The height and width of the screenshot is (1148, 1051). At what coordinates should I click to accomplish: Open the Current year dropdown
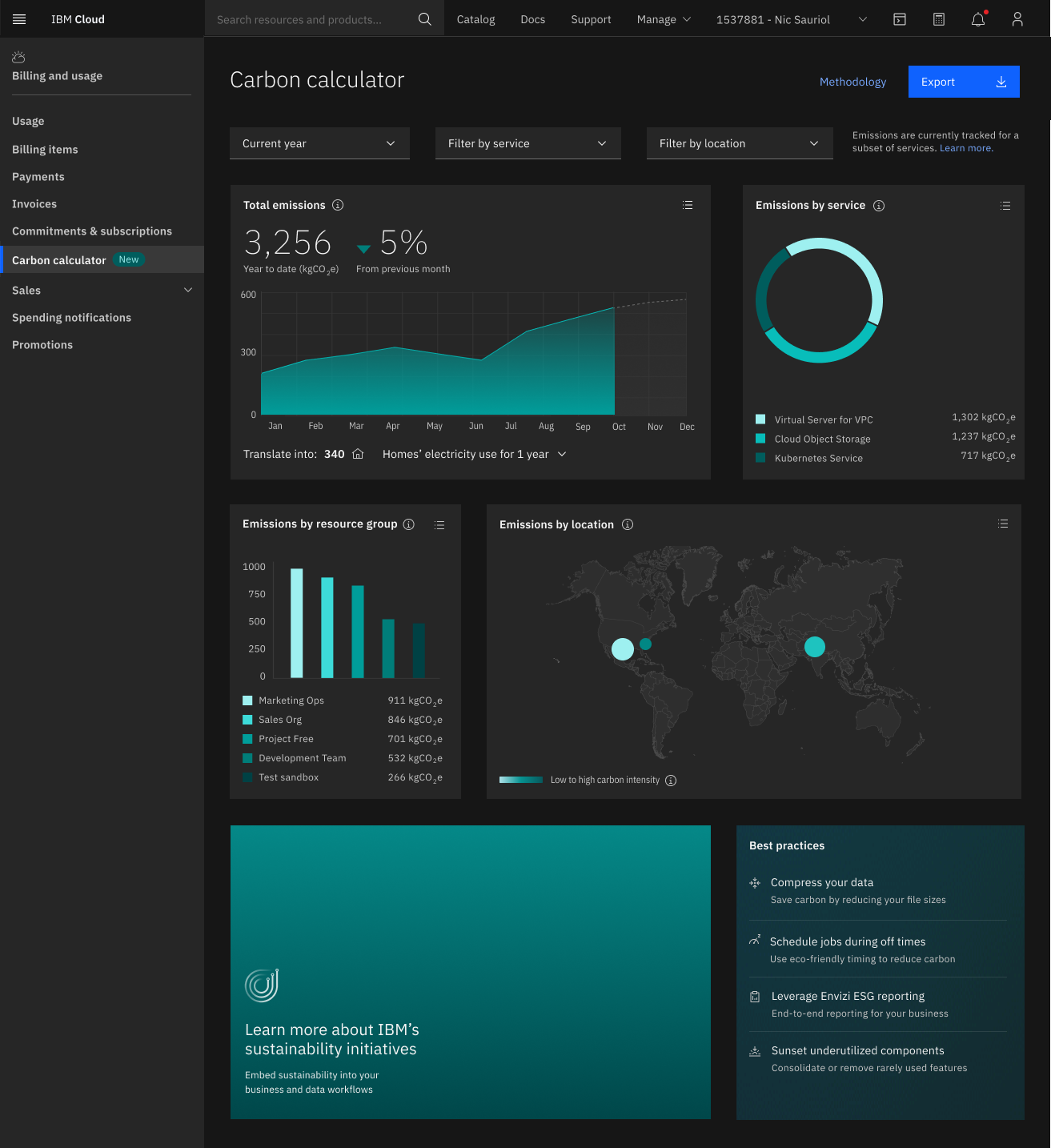(x=319, y=143)
